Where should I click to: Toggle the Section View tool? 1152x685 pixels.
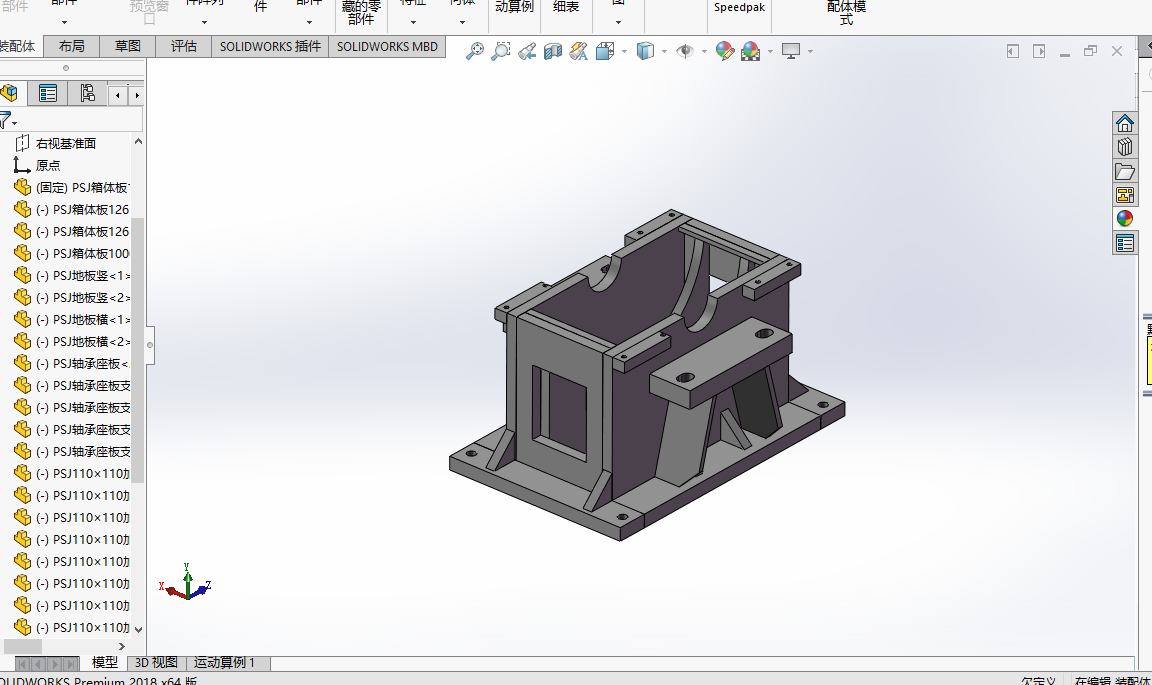coord(552,51)
